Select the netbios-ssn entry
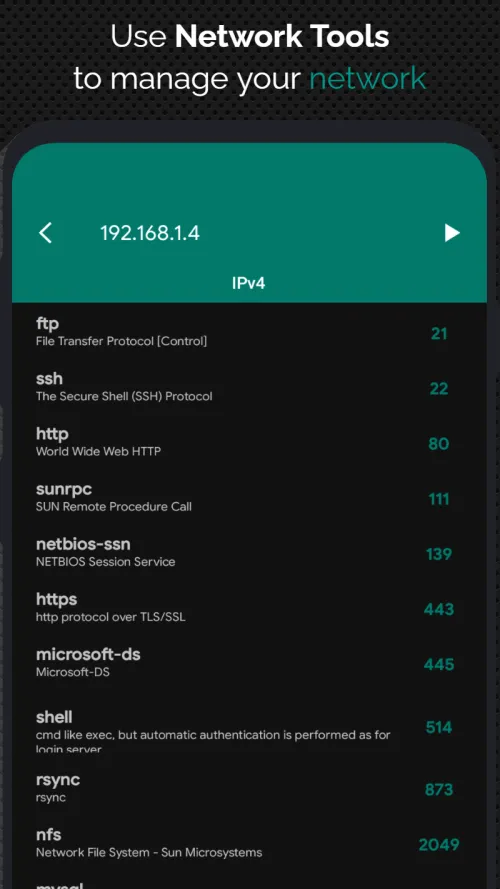This screenshot has width=500, height=889. click(x=249, y=552)
